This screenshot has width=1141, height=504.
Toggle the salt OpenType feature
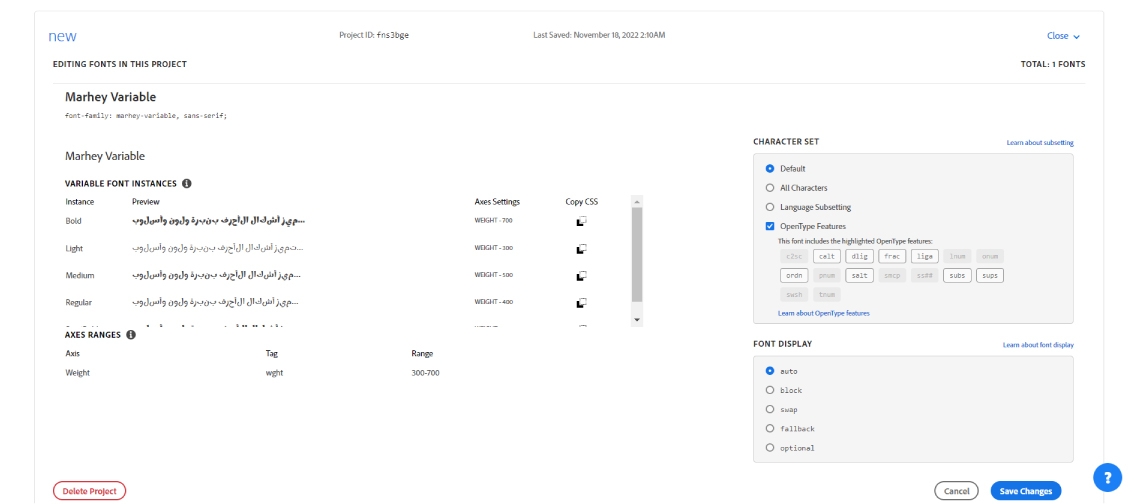(x=859, y=276)
